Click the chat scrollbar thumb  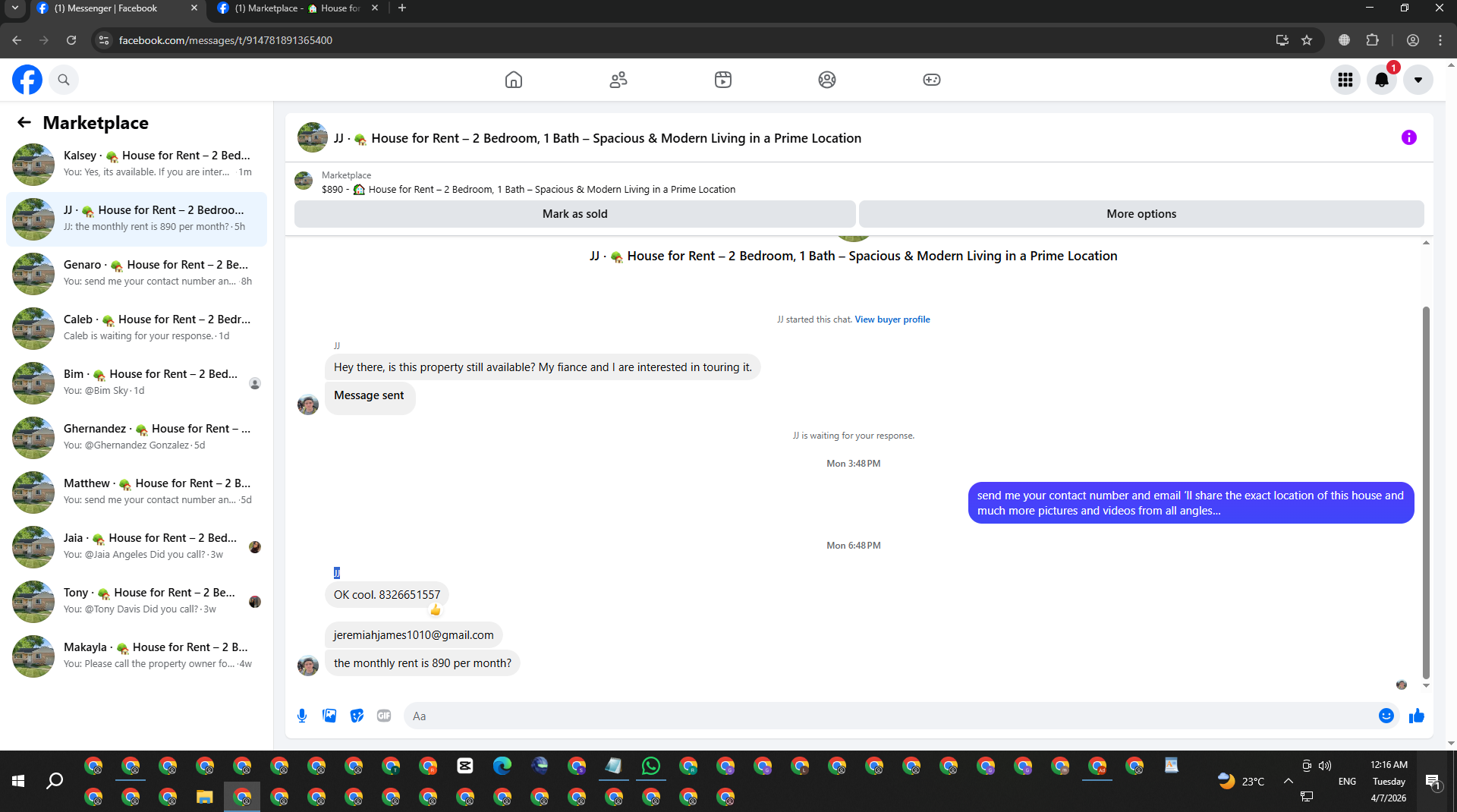pos(1426,493)
